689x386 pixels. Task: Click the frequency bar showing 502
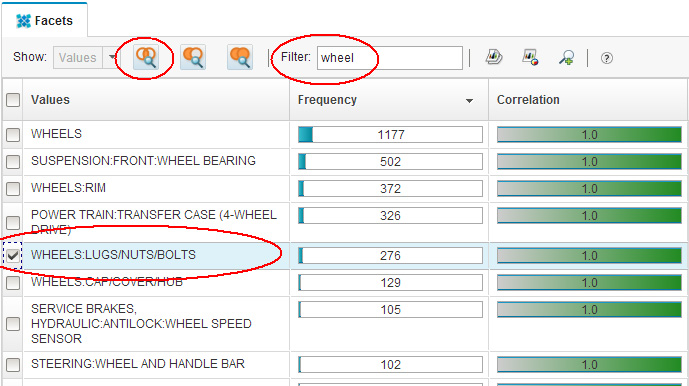click(x=390, y=161)
